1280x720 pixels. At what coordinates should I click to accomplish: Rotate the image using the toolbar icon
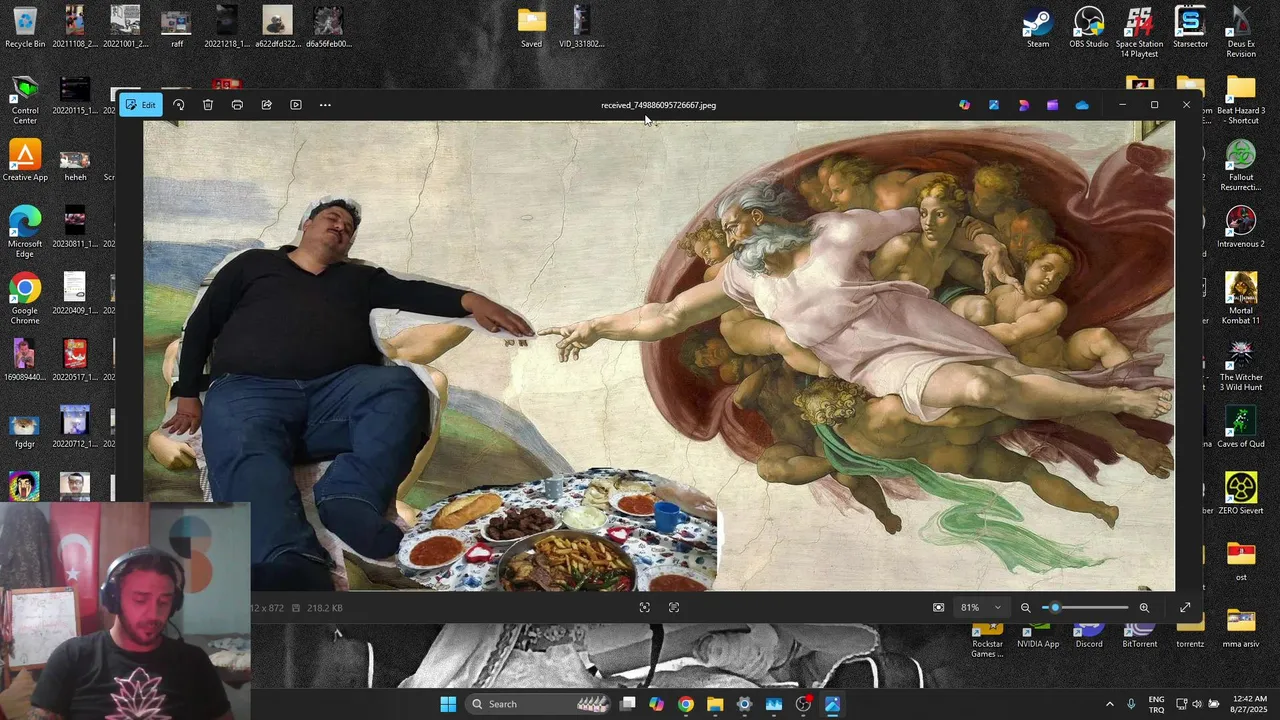[179, 105]
